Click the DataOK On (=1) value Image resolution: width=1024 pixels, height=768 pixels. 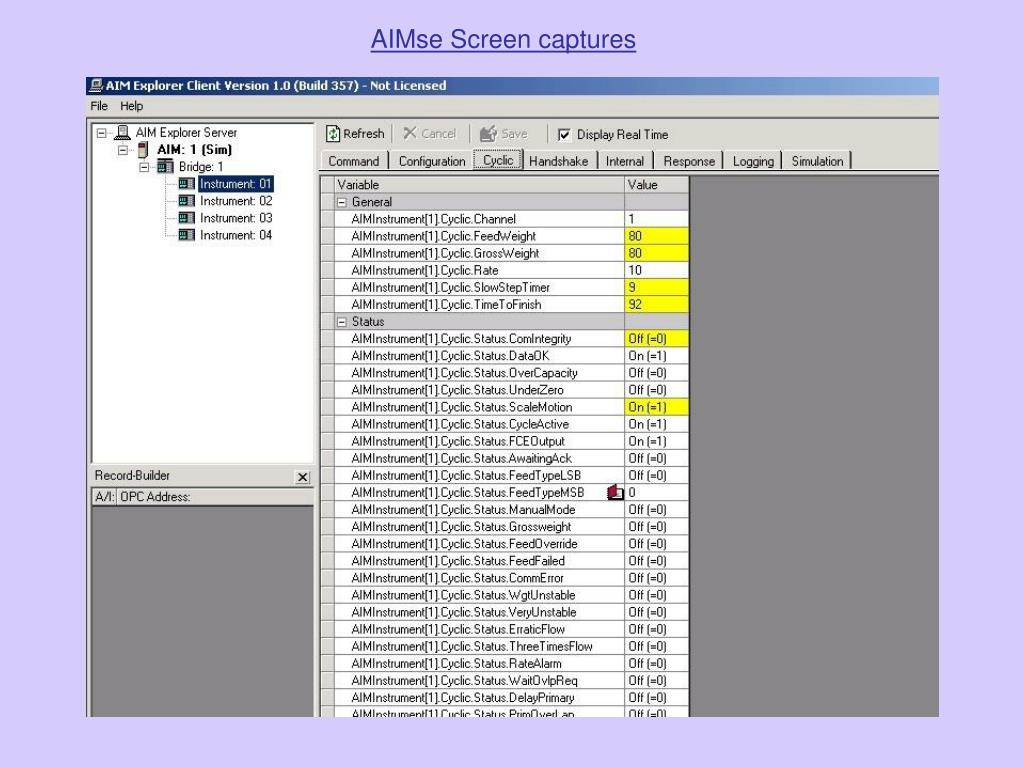656,356
